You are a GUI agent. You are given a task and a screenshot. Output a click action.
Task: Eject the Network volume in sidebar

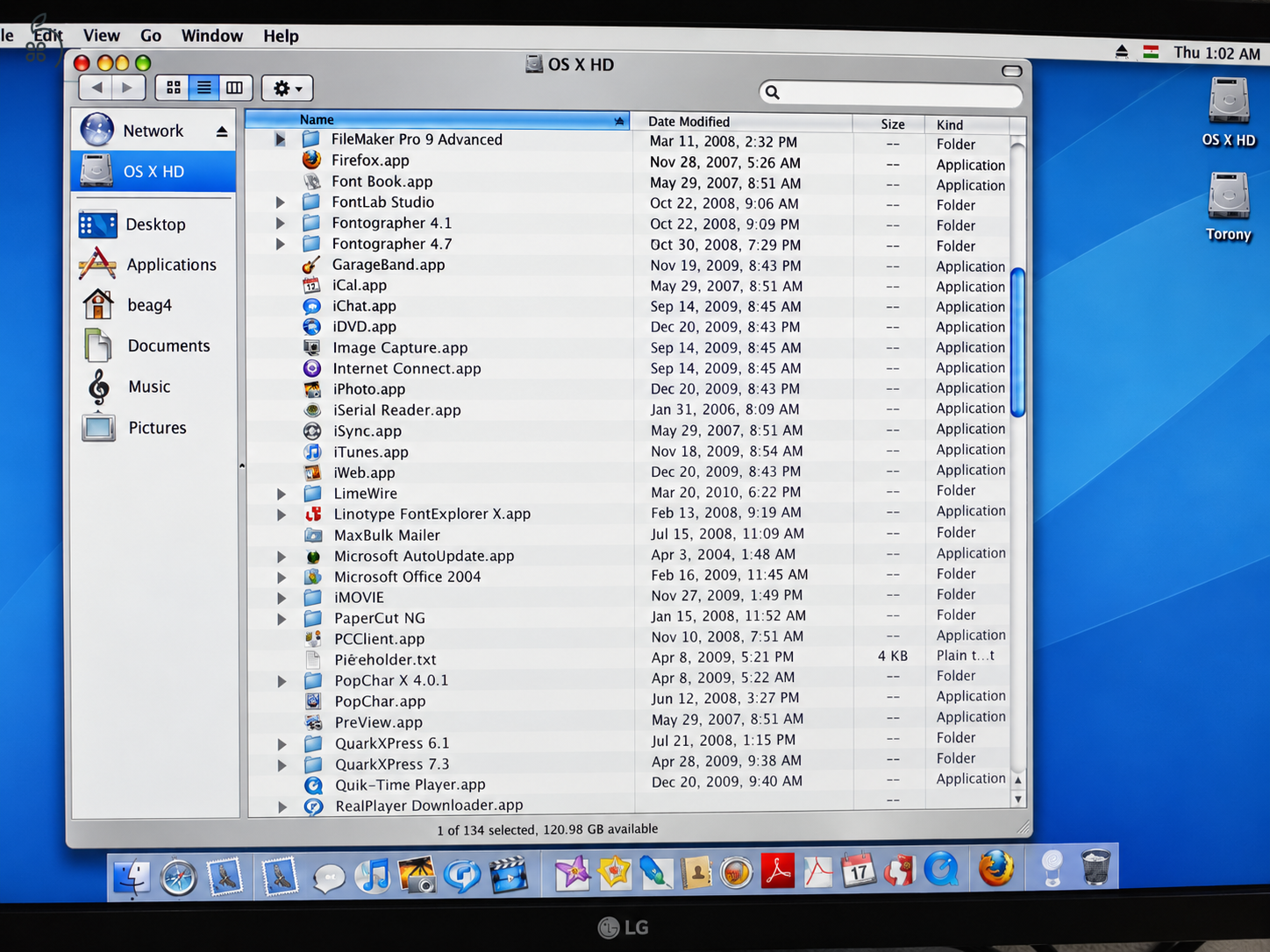point(222,131)
